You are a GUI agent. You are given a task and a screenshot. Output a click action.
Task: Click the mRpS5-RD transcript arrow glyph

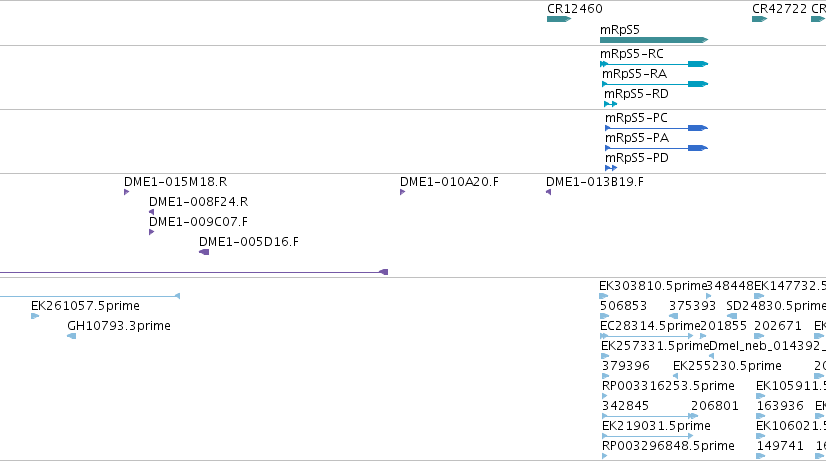[611, 104]
